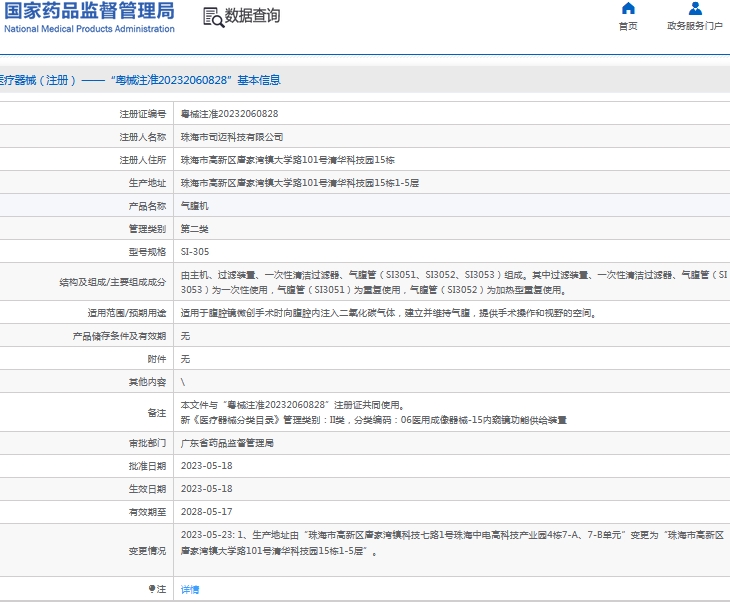The height and width of the screenshot is (605, 730).
Task: Click the bullet icon beside 注
Action: tap(152, 589)
